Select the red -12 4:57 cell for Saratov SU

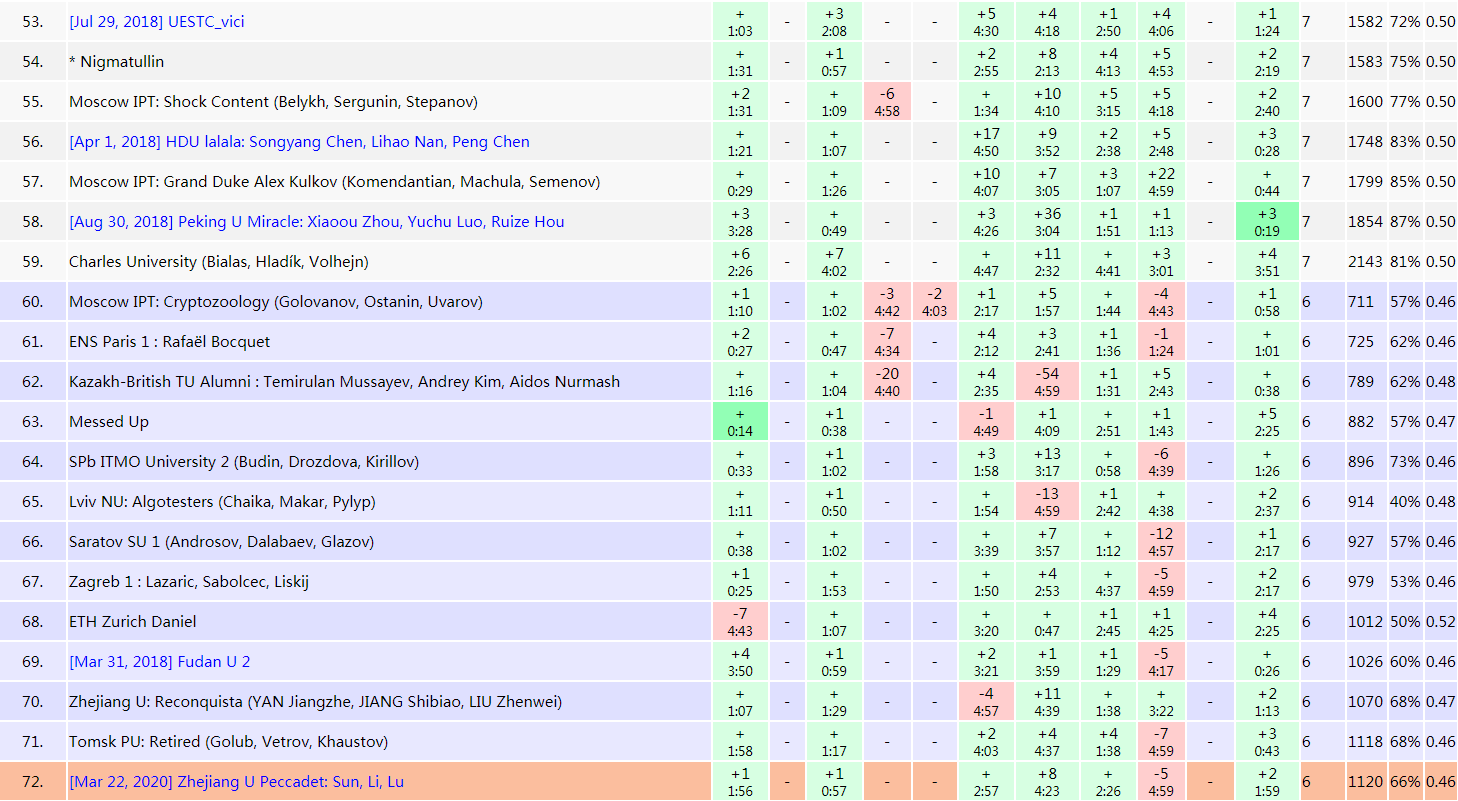pyautogui.click(x=1161, y=542)
